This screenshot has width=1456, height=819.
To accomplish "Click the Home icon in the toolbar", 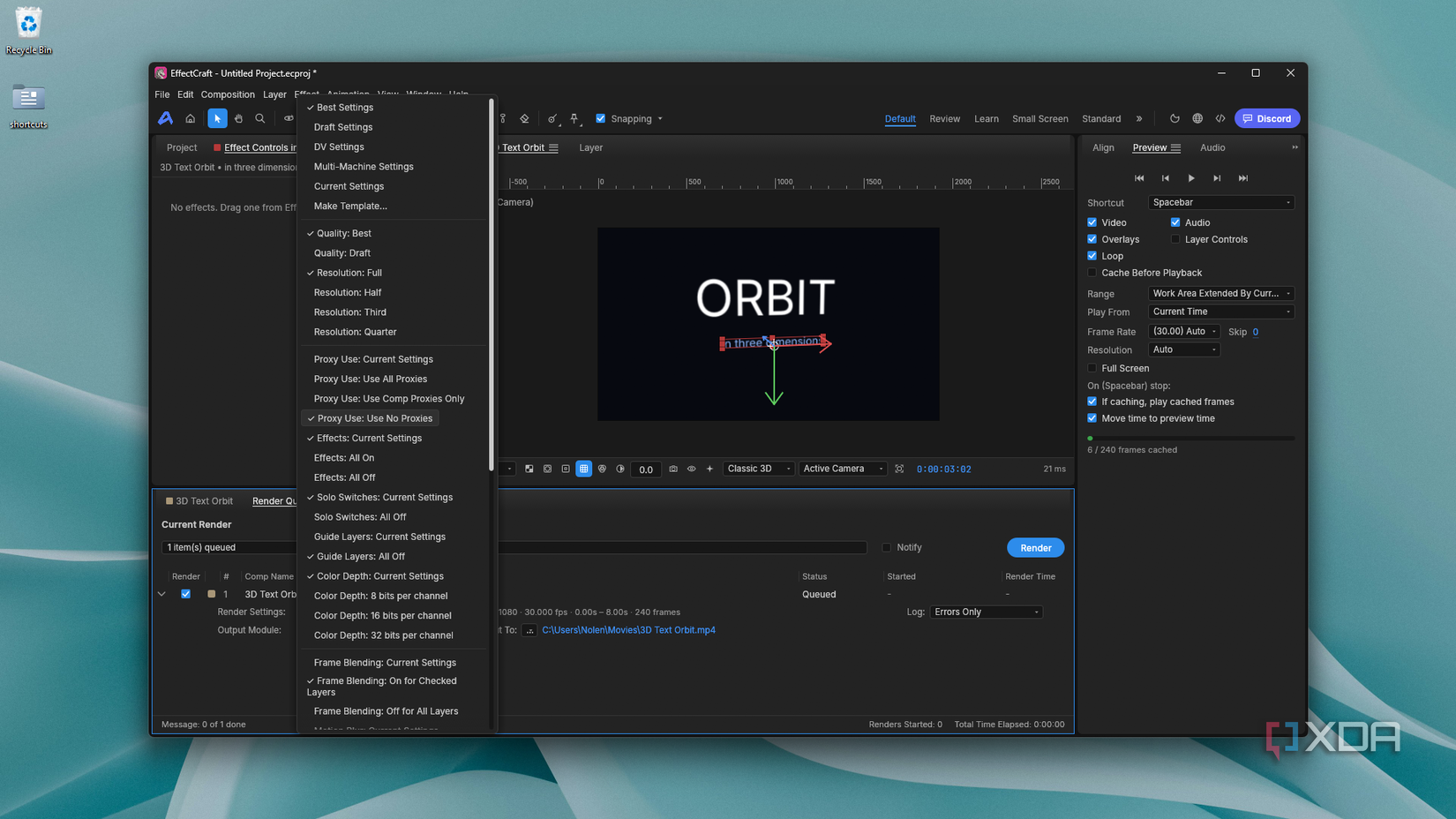I will (x=190, y=118).
